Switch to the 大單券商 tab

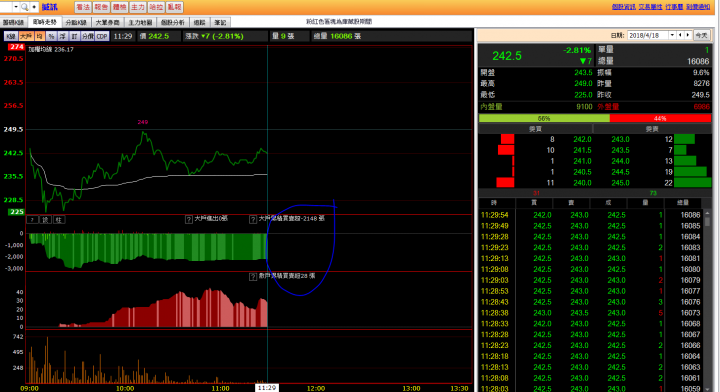[x=107, y=22]
